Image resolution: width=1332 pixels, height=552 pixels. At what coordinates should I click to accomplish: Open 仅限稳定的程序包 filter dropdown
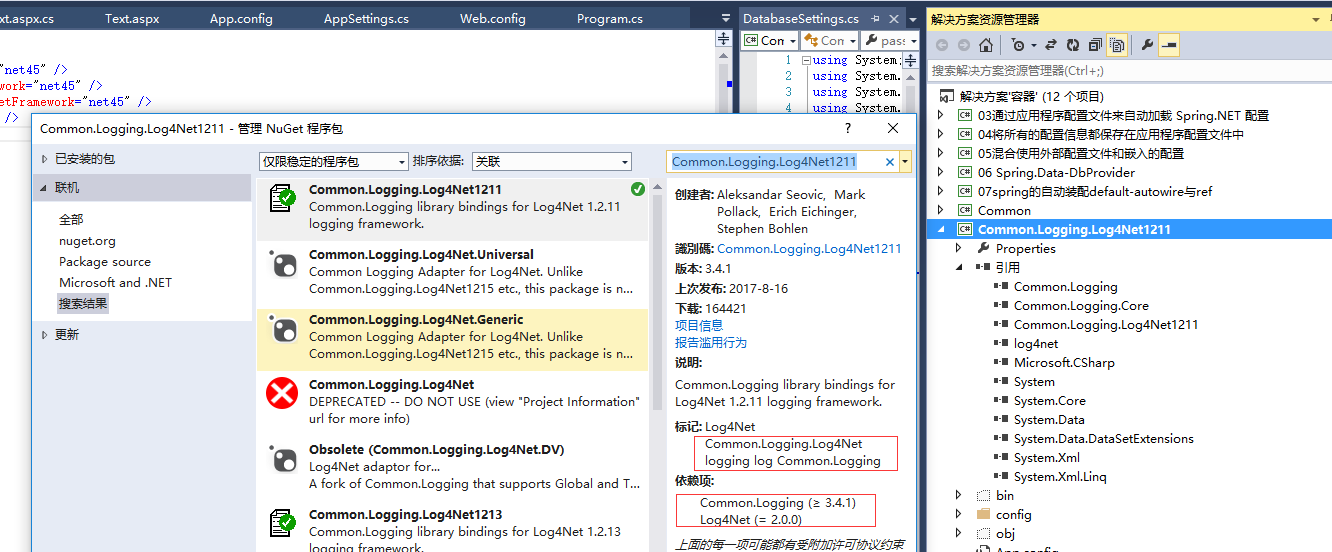[x=334, y=161]
